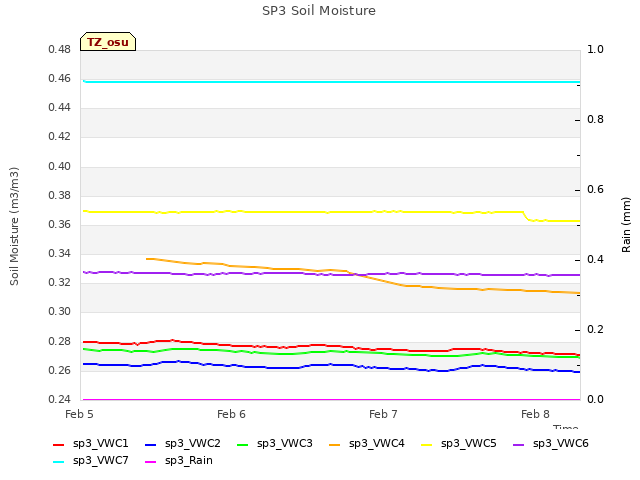
Task: Click the sp3_Rain legend label
Action: point(189,460)
